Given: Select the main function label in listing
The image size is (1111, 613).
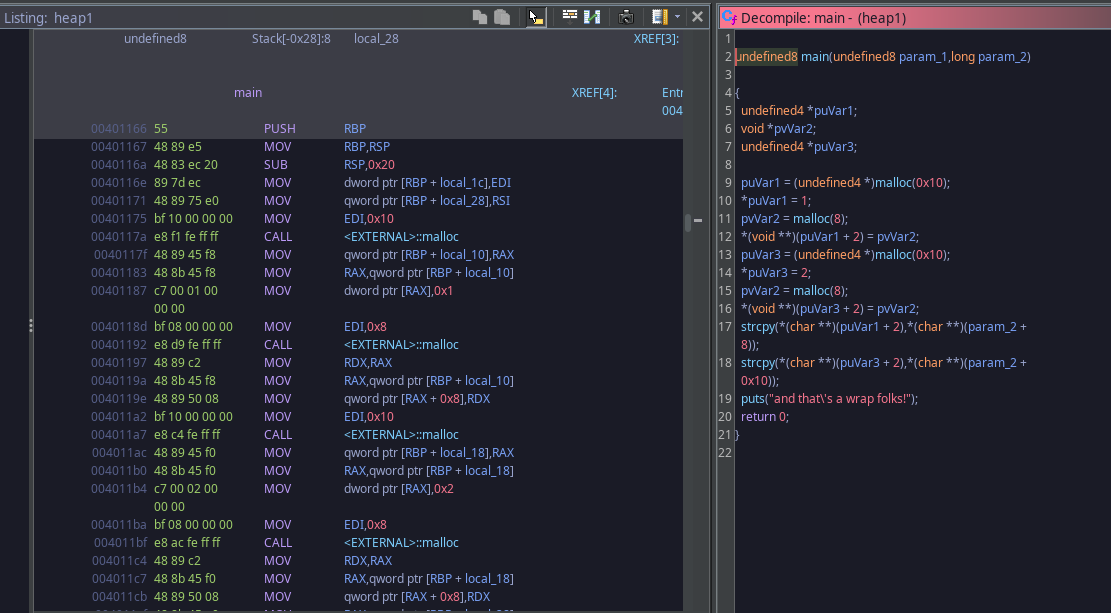Looking at the screenshot, I should (248, 93).
